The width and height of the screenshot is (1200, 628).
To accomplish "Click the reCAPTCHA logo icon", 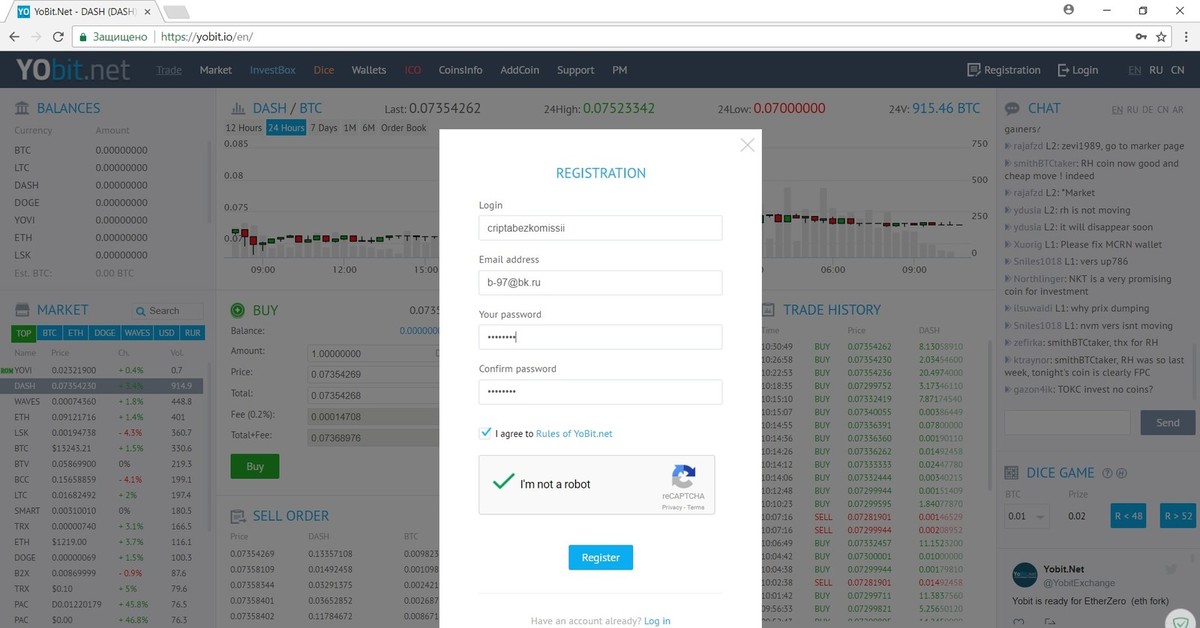I will point(683,476).
